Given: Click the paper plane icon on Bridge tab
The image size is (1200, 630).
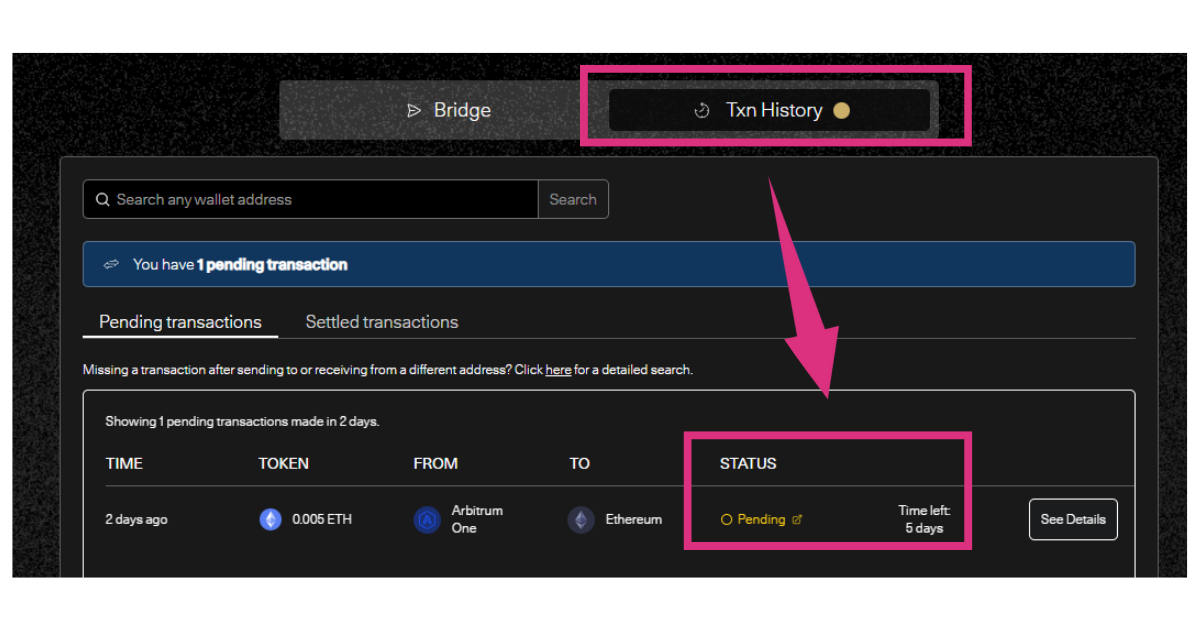Looking at the screenshot, I should click(x=414, y=111).
